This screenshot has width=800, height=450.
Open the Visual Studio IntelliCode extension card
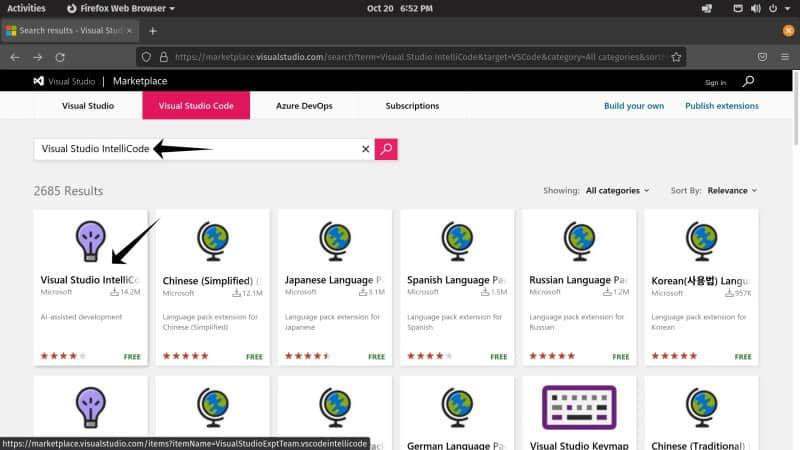(x=90, y=285)
